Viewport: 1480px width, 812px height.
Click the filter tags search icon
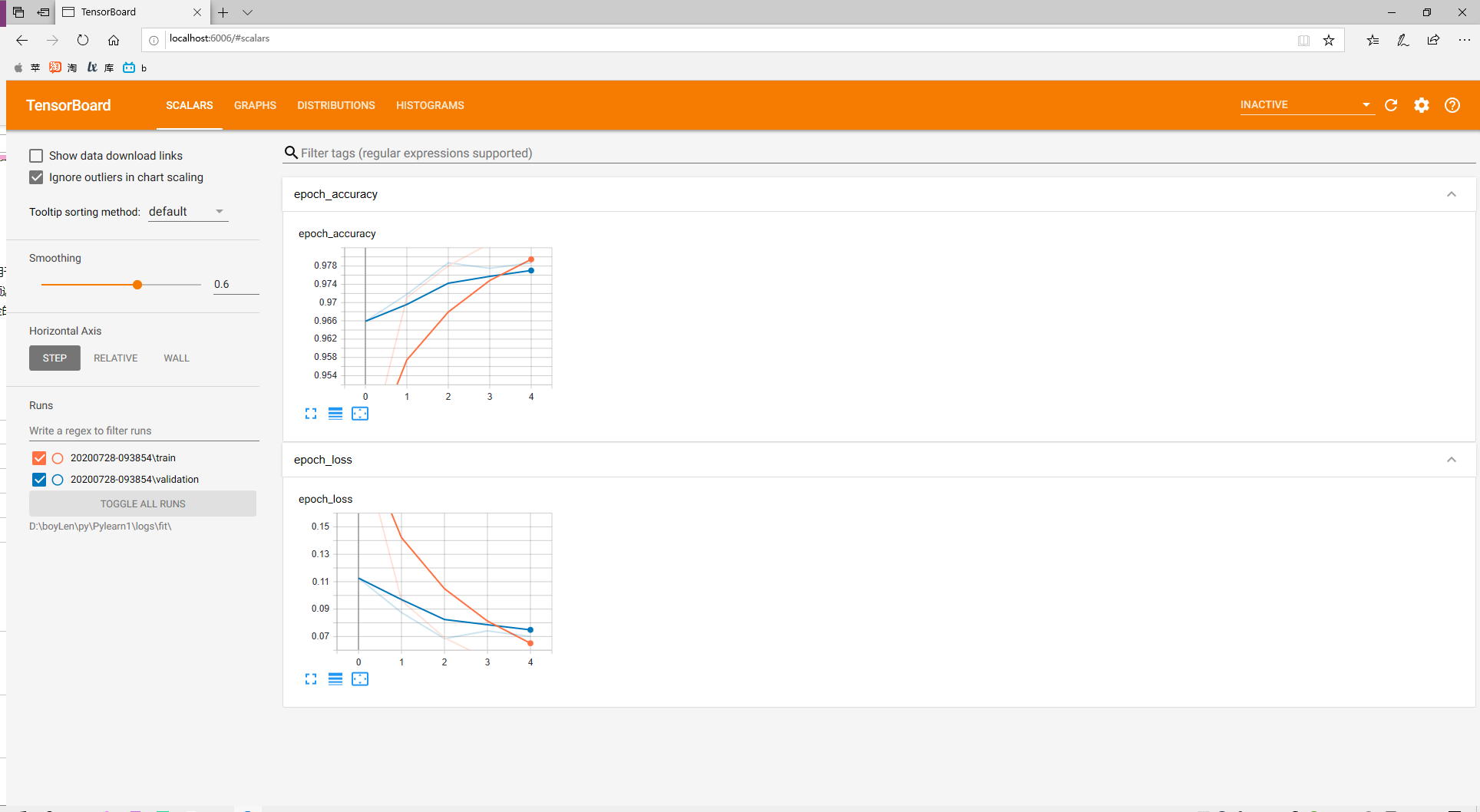(x=290, y=152)
